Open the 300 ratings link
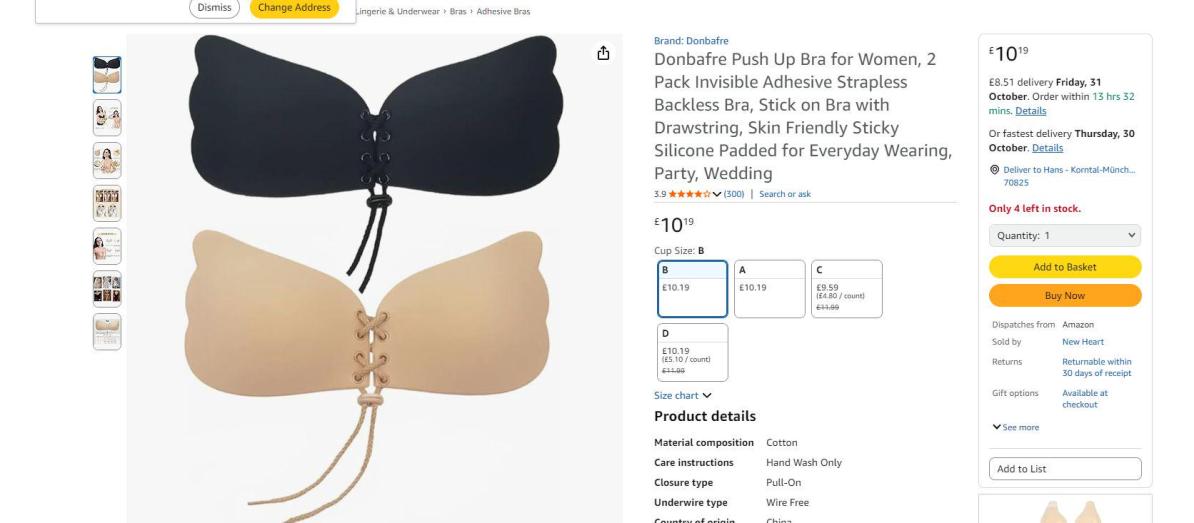Viewport: 1194px width, 523px height. click(x=734, y=194)
